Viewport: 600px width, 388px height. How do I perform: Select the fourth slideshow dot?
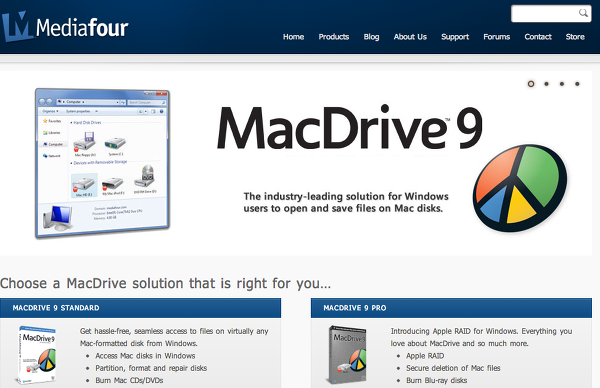tap(577, 84)
